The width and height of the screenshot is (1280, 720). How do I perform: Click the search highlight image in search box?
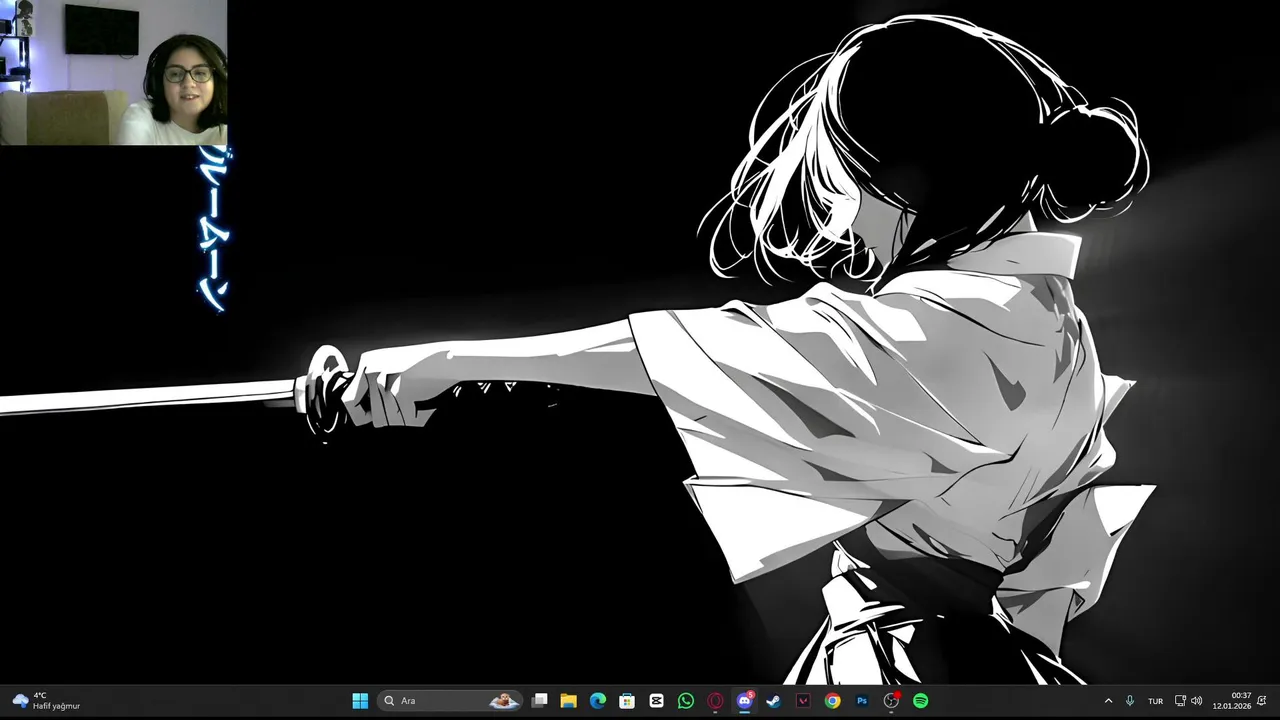pos(503,701)
